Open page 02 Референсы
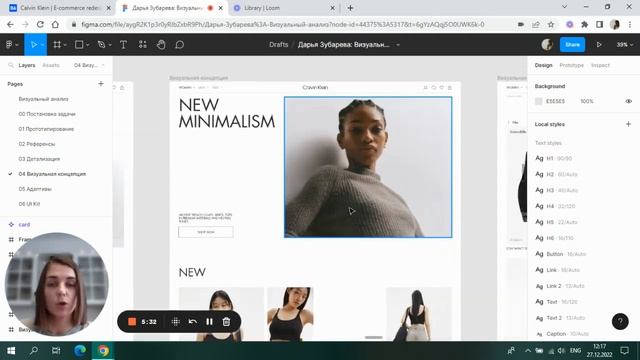Screen dimensions: 640x360 coord(37,144)
